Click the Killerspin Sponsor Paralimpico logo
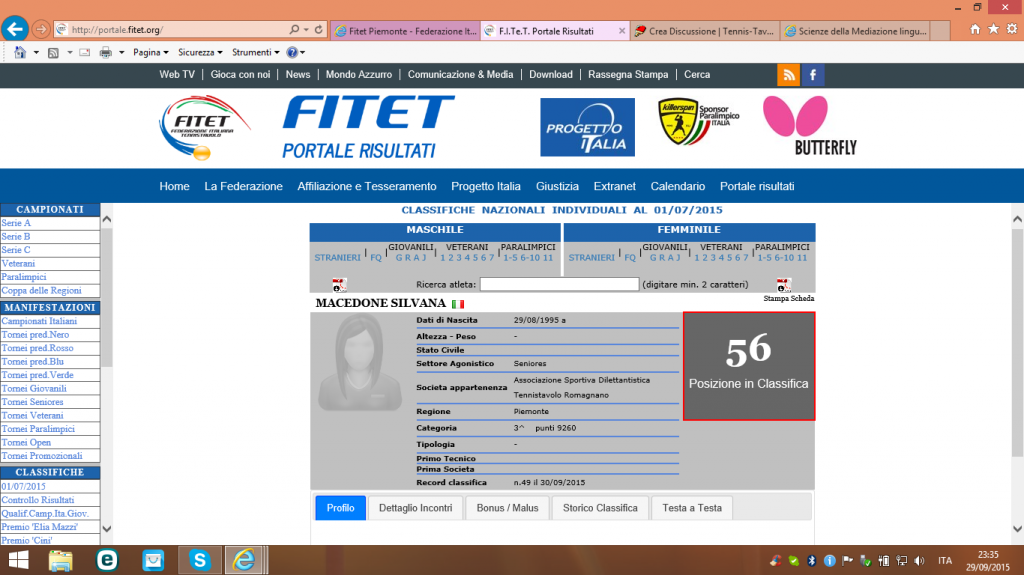Viewport: 1024px width, 575px height. pyautogui.click(x=698, y=122)
